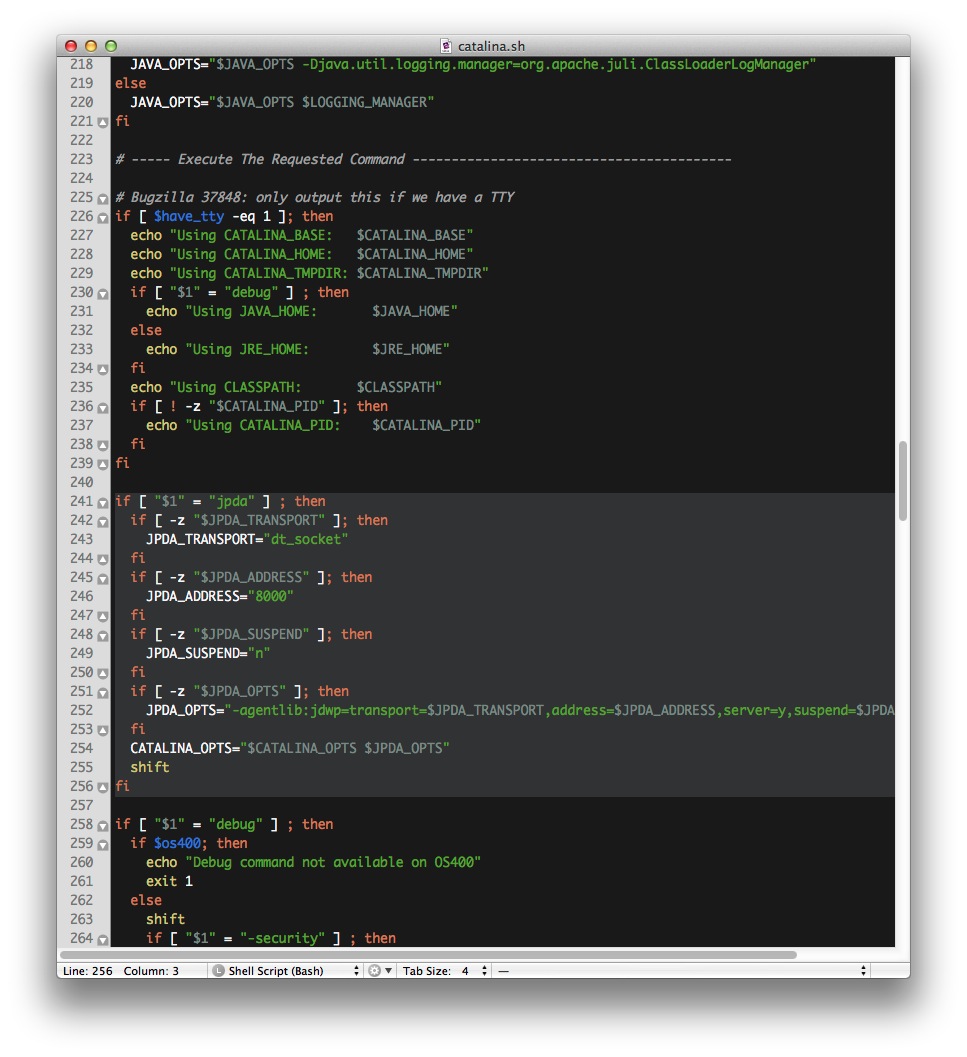Screen dimensions: 967x1057
Task: Toggle the fold end marker on line 247
Action: click(x=102, y=617)
